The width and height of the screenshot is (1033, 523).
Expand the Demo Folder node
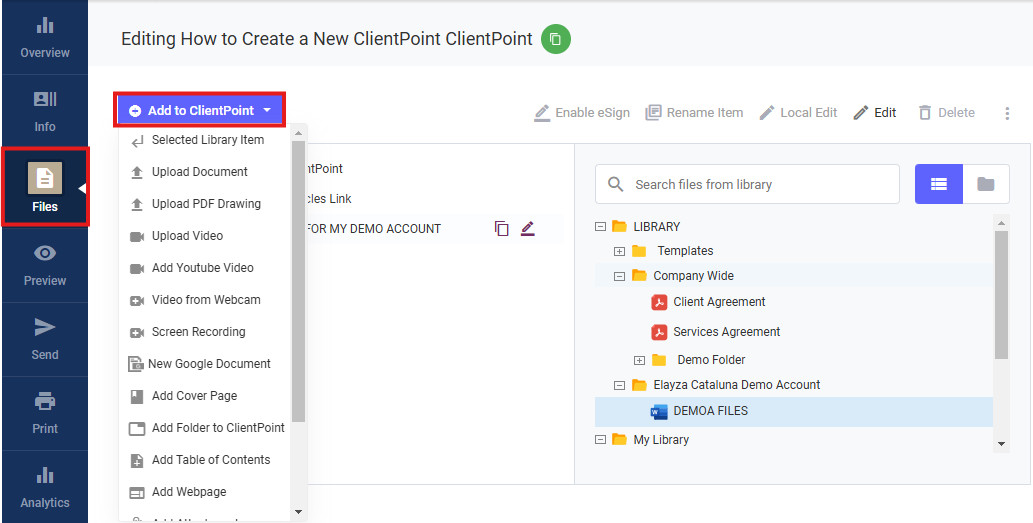639,360
